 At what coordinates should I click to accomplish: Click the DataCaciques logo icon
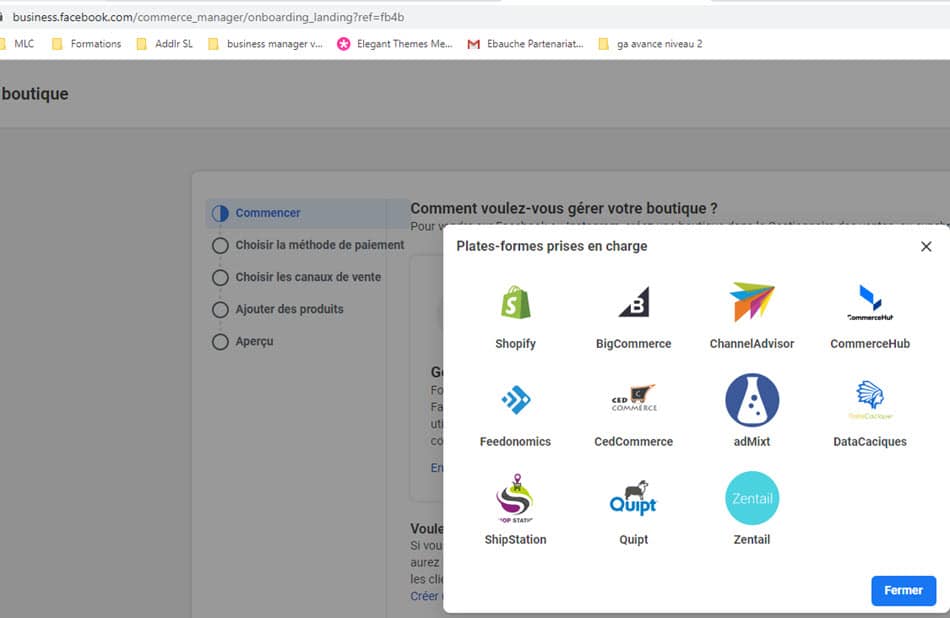870,400
